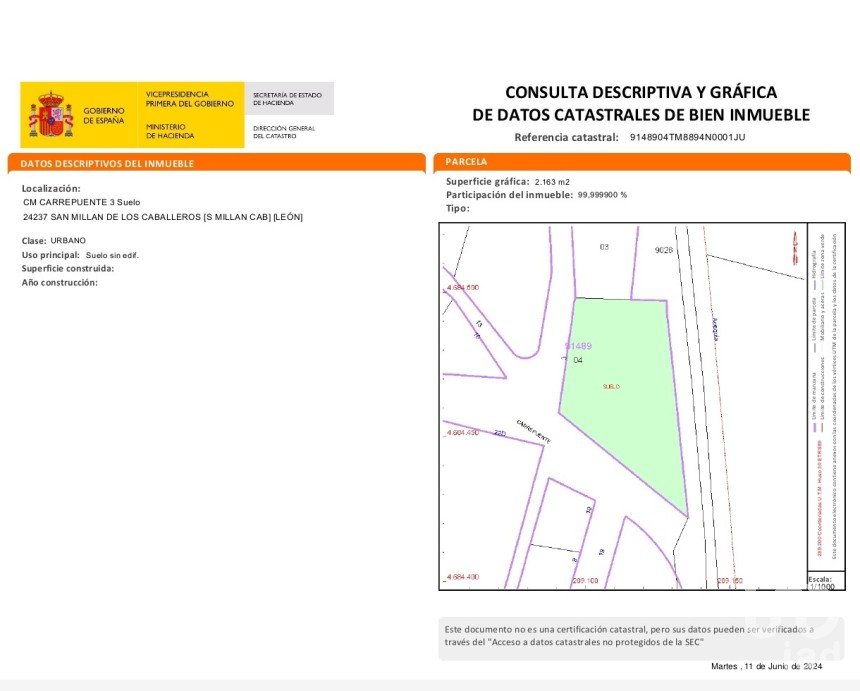
Task: Click the 'CARREPUENTE' street label on map
Action: (x=534, y=432)
